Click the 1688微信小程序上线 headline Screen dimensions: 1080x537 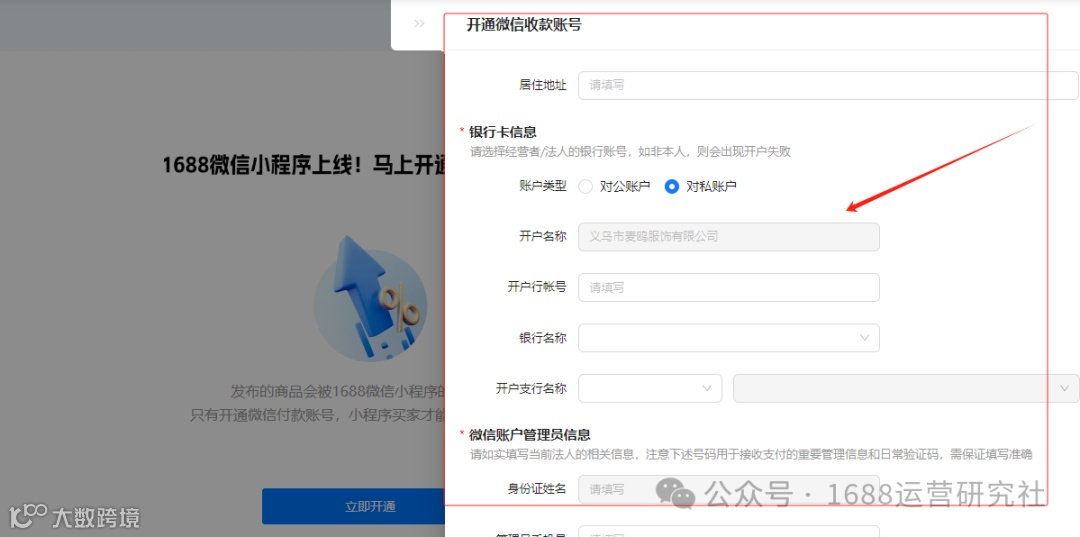point(303,166)
